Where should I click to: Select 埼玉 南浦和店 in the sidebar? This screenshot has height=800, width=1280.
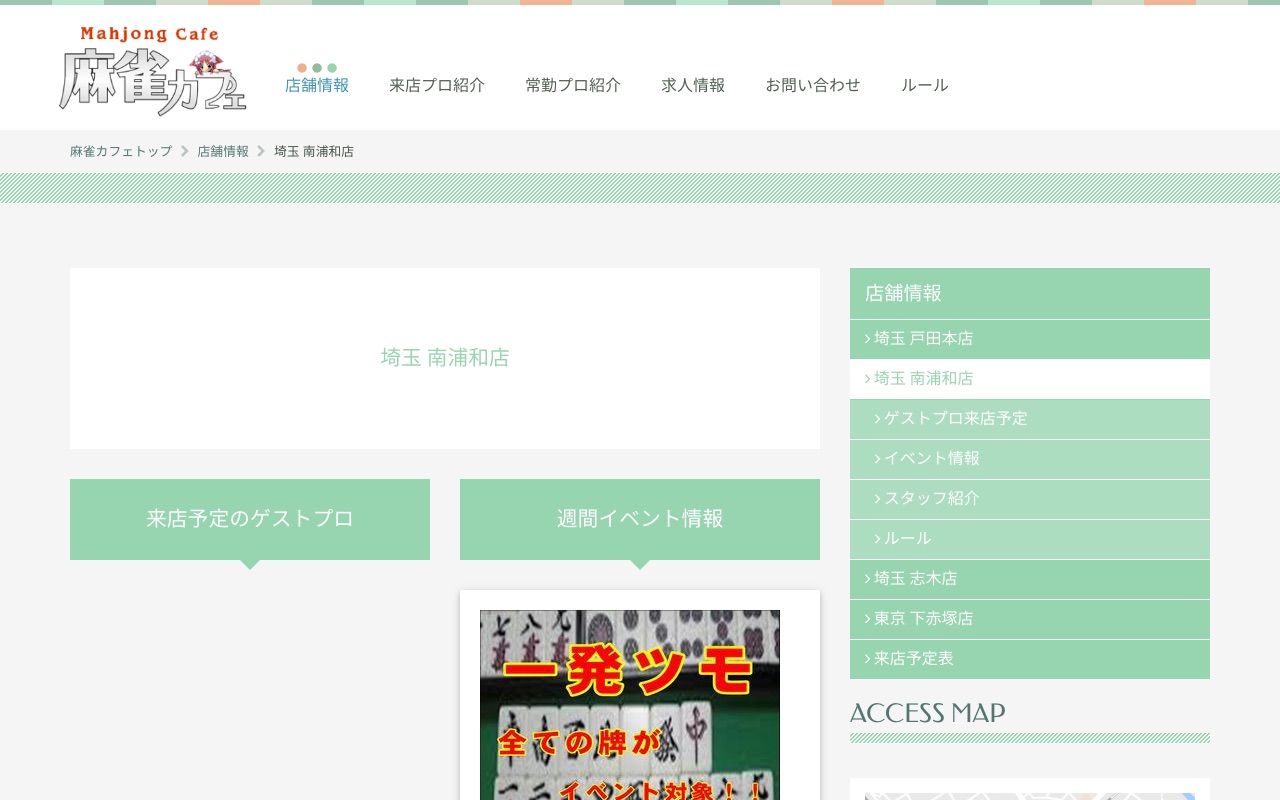point(923,379)
